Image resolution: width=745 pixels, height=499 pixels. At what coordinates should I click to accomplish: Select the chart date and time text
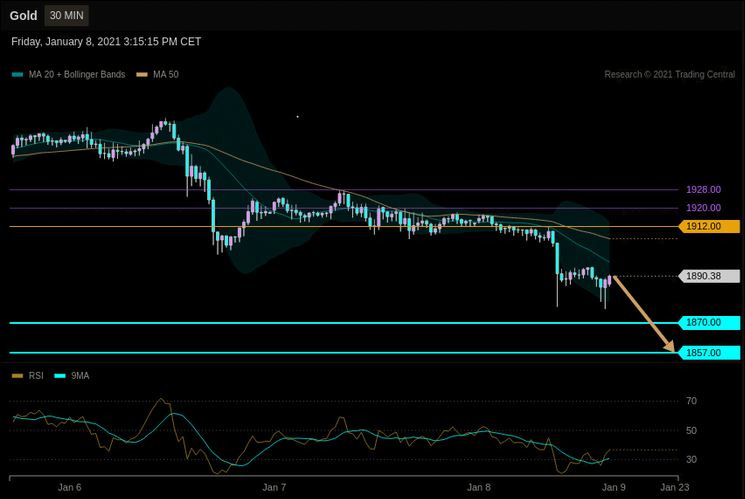coord(106,42)
